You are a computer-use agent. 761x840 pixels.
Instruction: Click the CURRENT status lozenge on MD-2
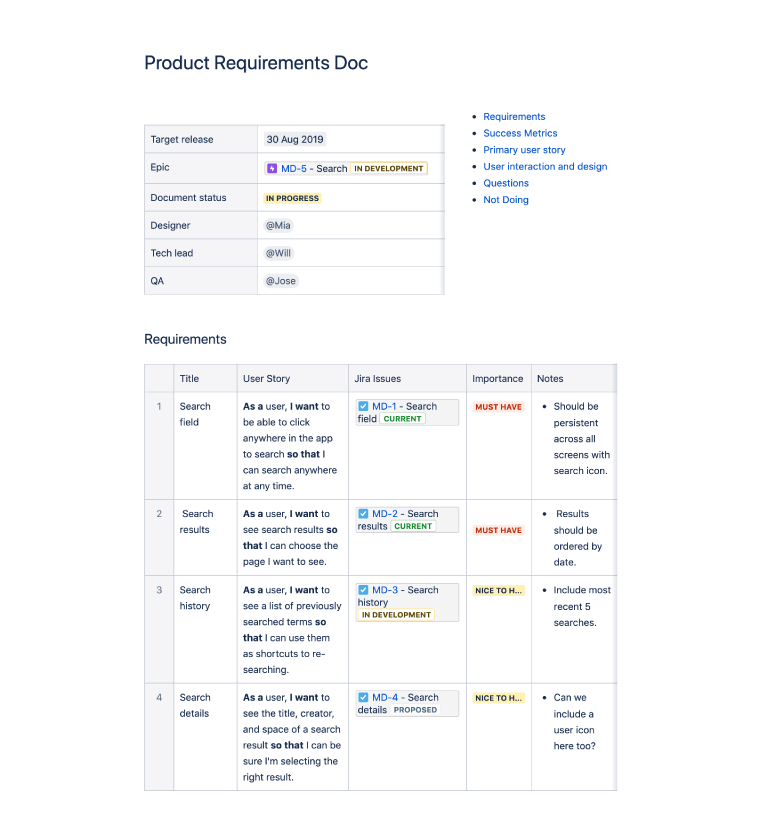pos(413,525)
